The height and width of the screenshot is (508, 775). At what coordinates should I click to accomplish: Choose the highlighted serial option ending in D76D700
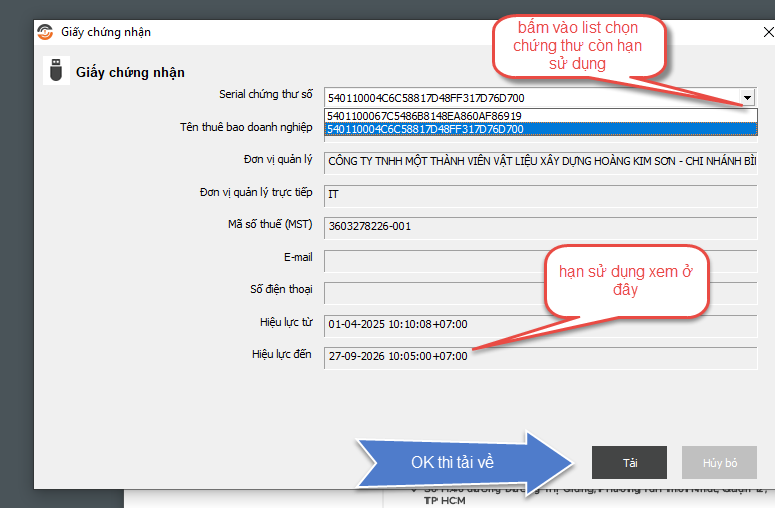pos(424,129)
